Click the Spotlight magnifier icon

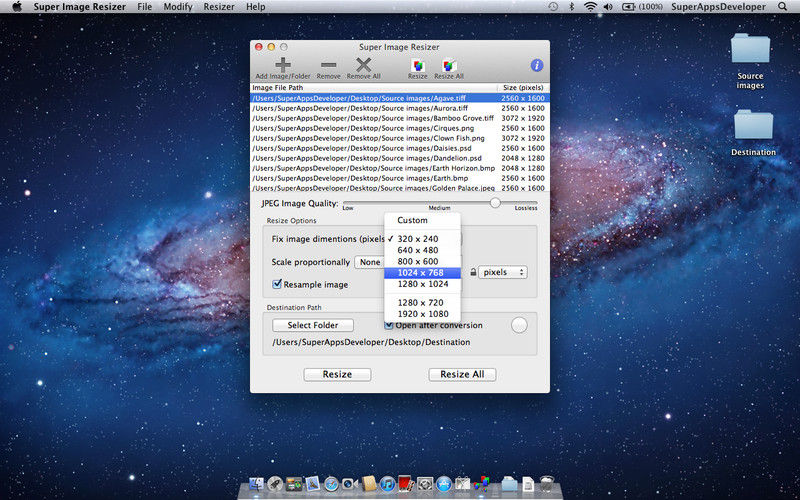783,7
